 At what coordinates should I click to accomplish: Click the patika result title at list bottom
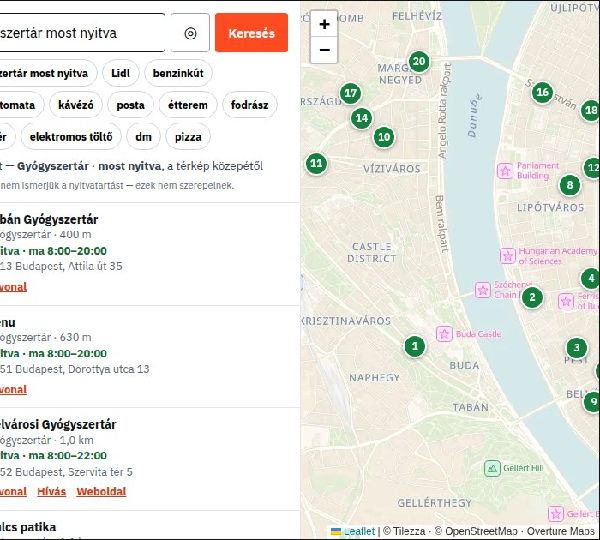(28, 527)
